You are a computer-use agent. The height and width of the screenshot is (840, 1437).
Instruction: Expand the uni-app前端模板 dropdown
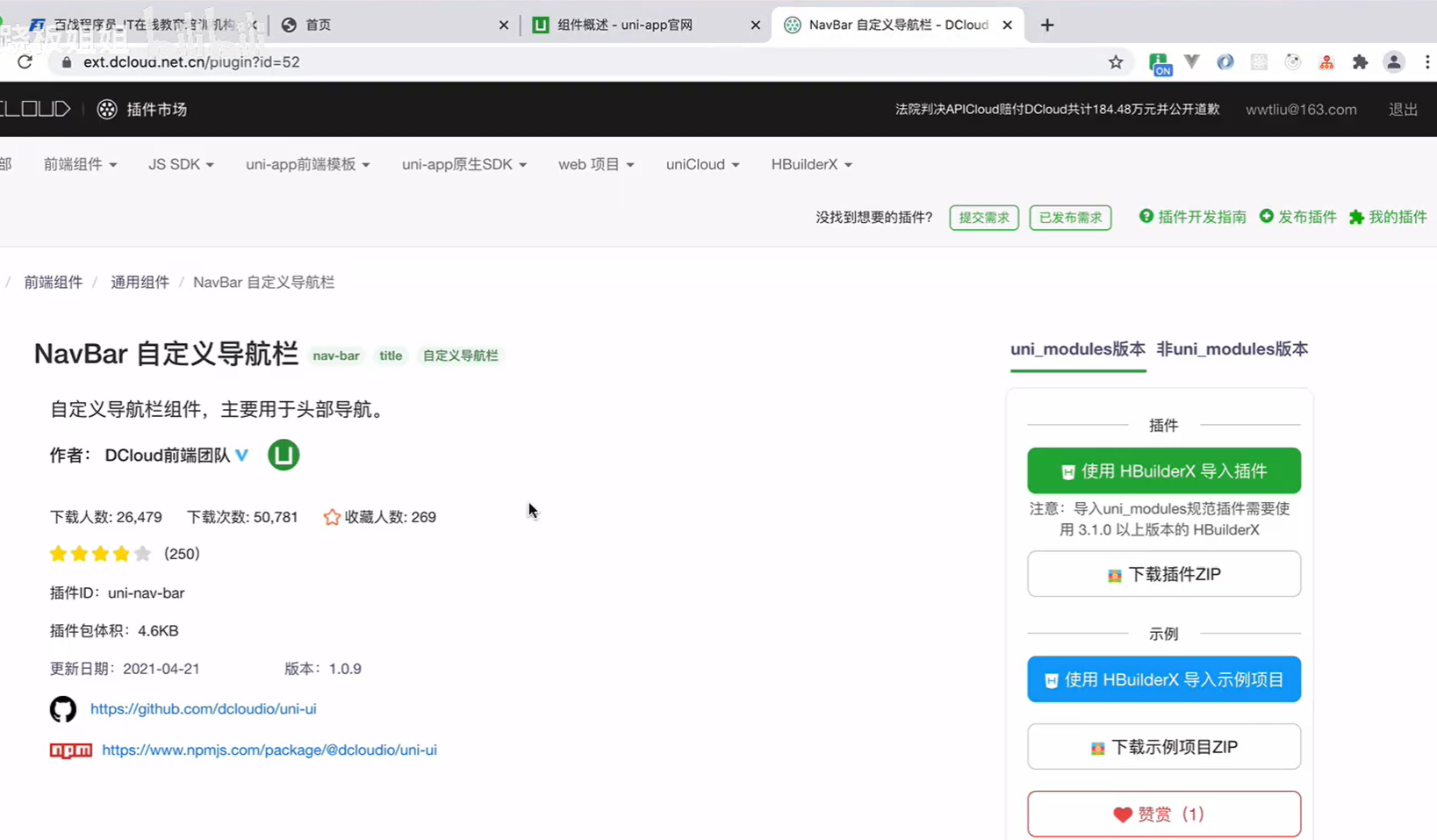[308, 164]
